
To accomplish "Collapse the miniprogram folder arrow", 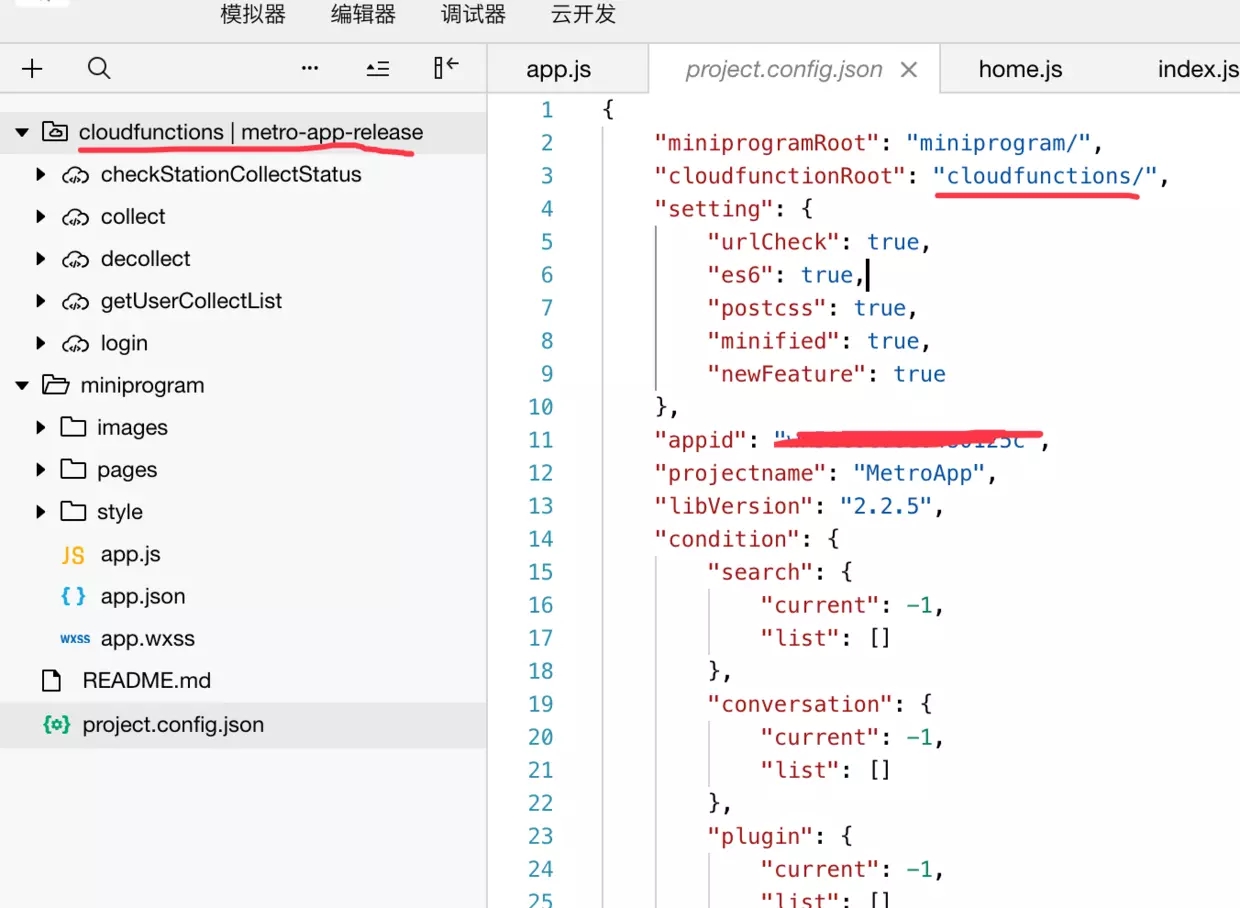I will (x=22, y=386).
